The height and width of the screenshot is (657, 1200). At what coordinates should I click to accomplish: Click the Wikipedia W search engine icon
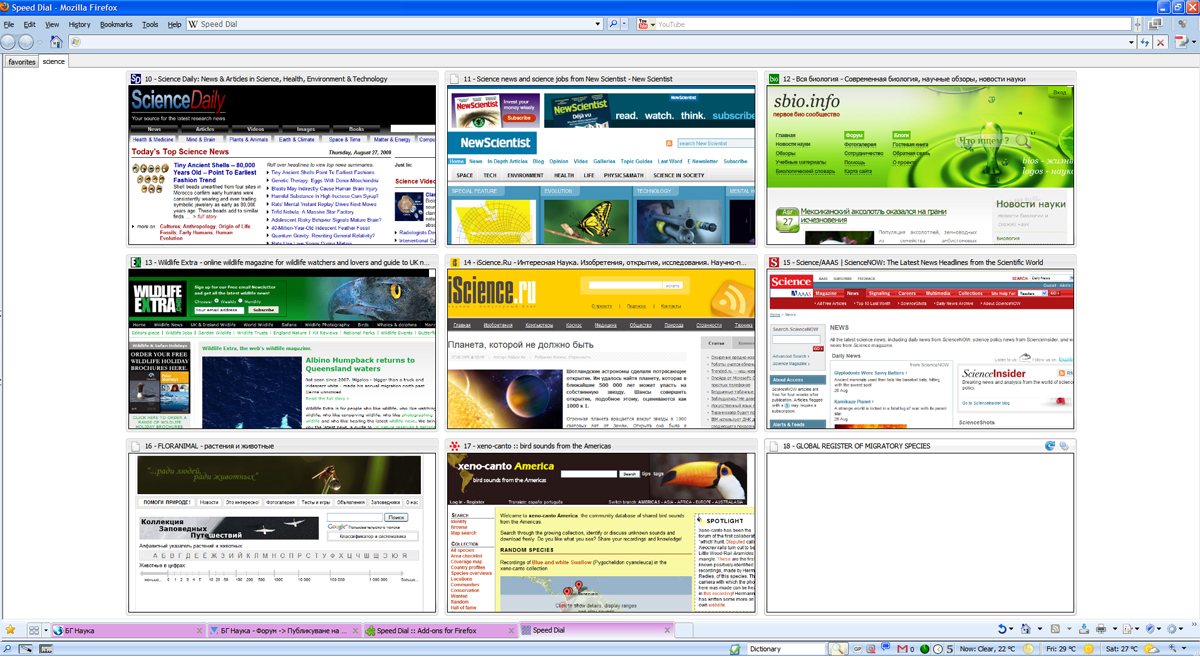(193, 24)
